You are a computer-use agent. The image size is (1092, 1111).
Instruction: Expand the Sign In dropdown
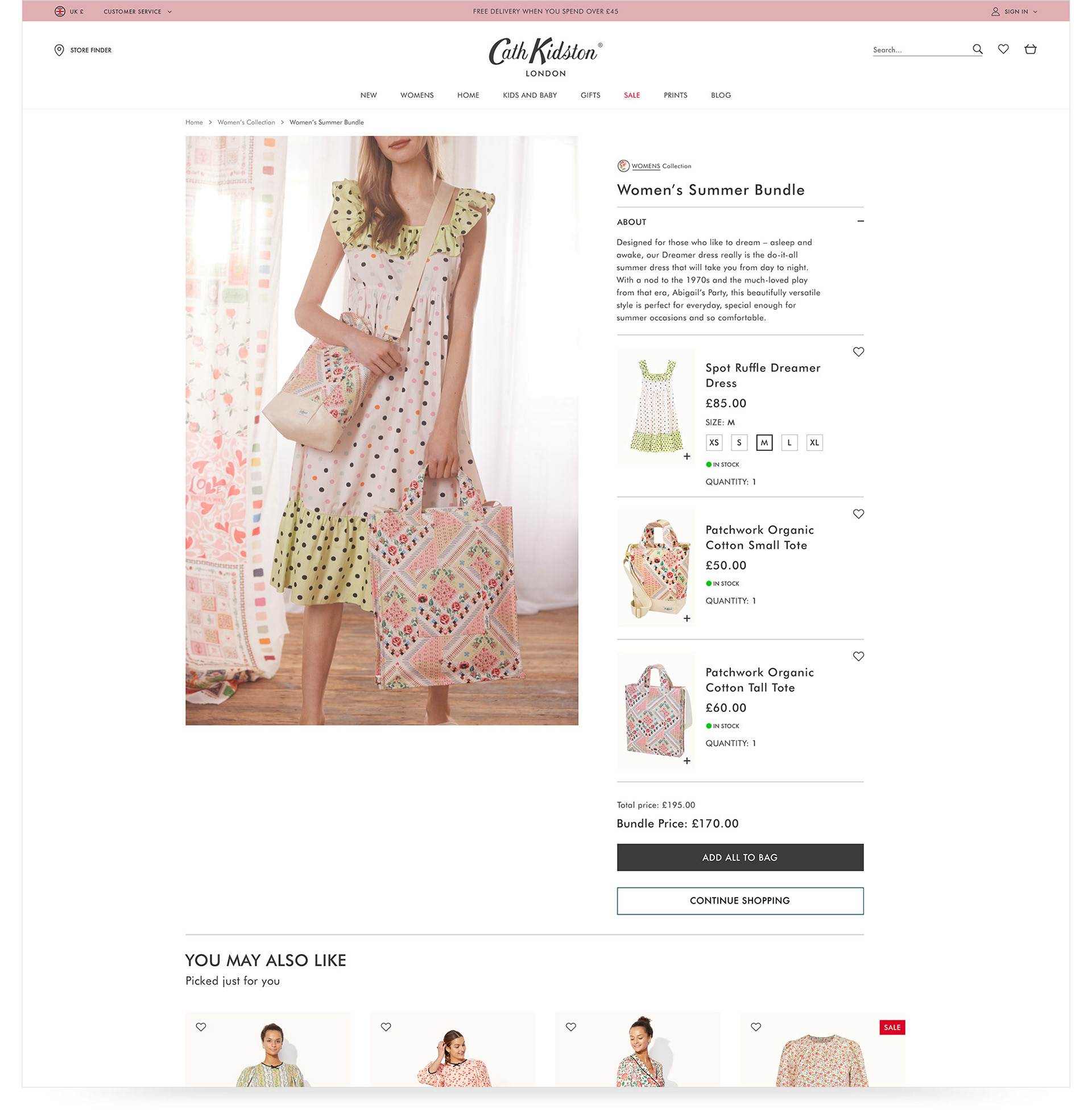click(1014, 11)
